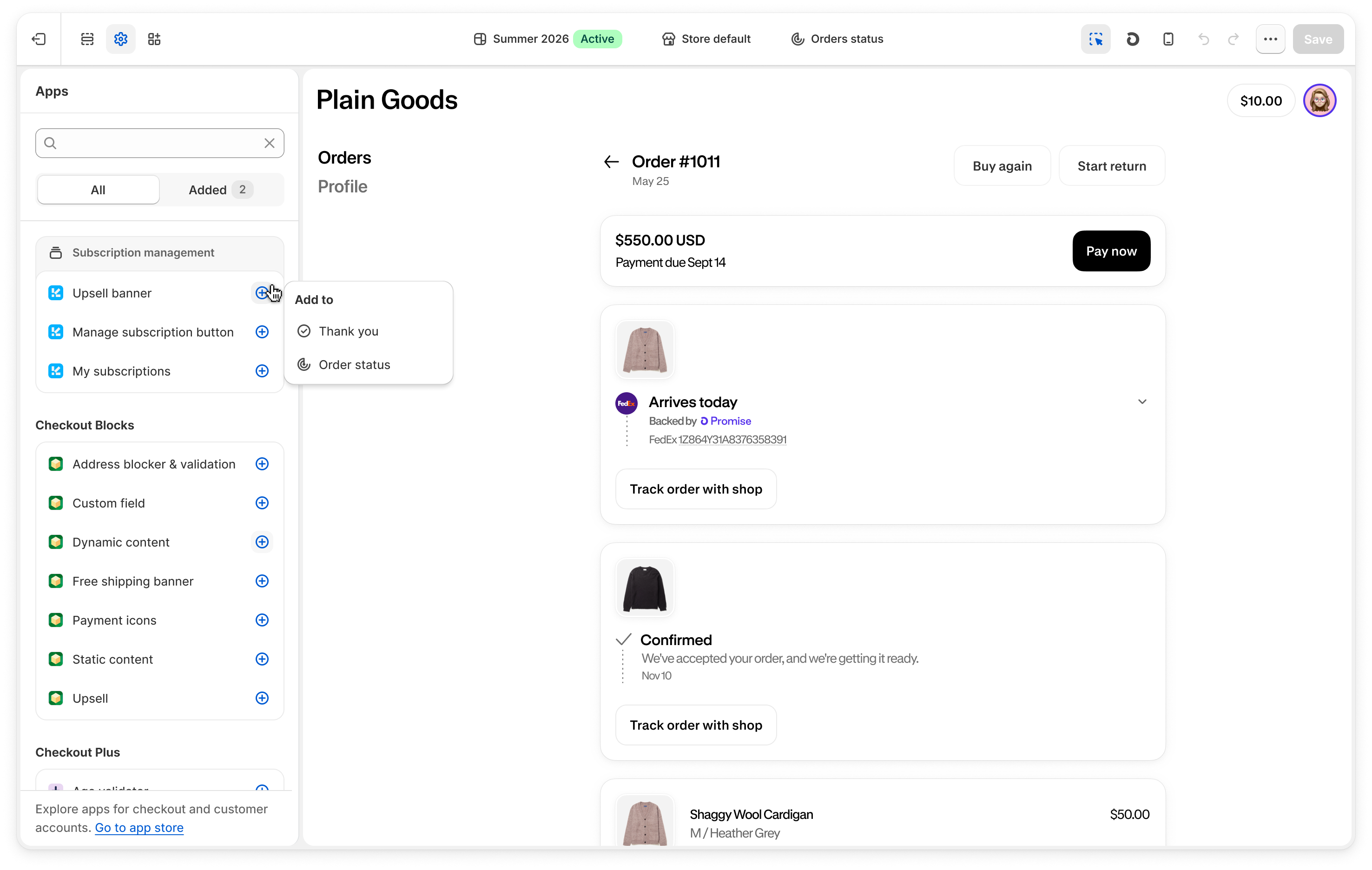Choose Thank you in Add to menu
Image resolution: width=1372 pixels, height=870 pixels.
click(x=368, y=331)
